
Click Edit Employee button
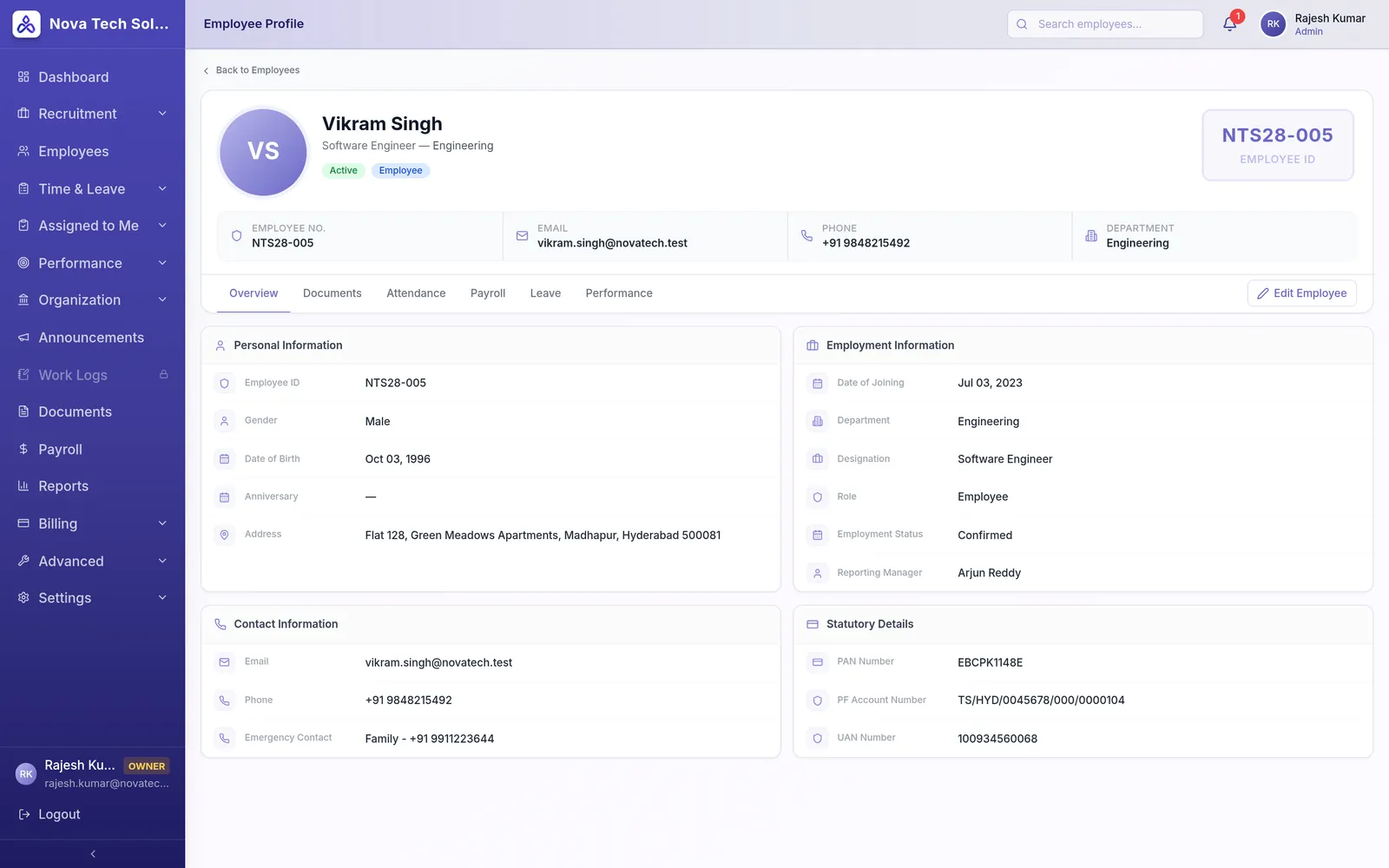pyautogui.click(x=1301, y=293)
